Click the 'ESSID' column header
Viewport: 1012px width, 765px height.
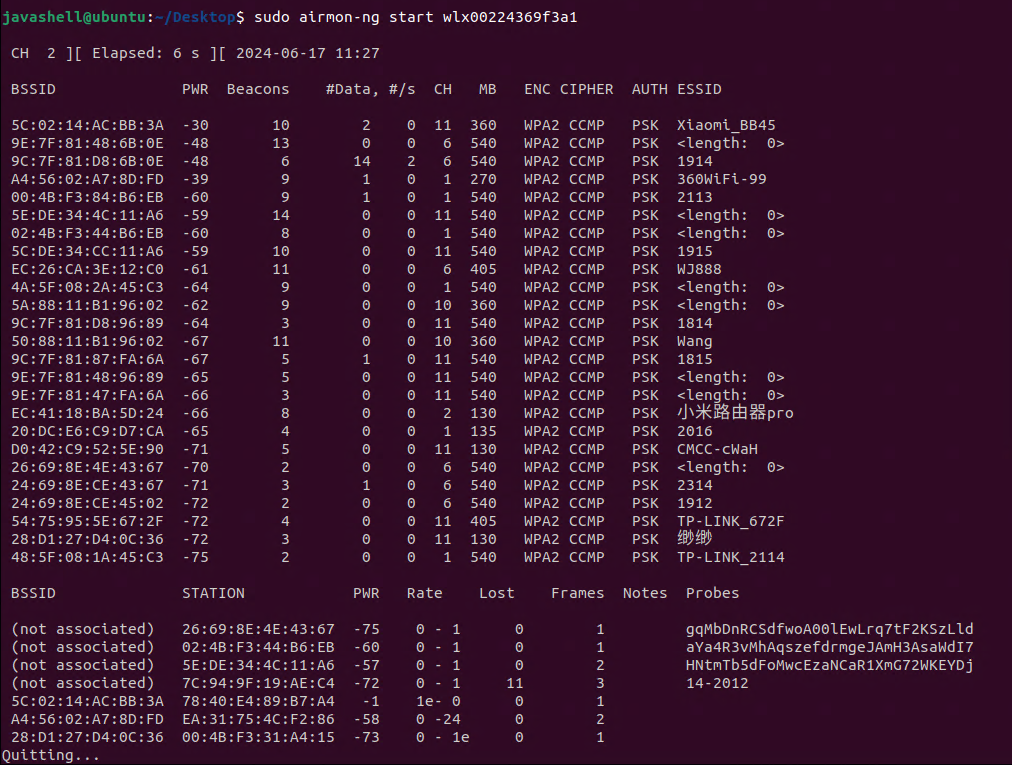click(x=699, y=89)
